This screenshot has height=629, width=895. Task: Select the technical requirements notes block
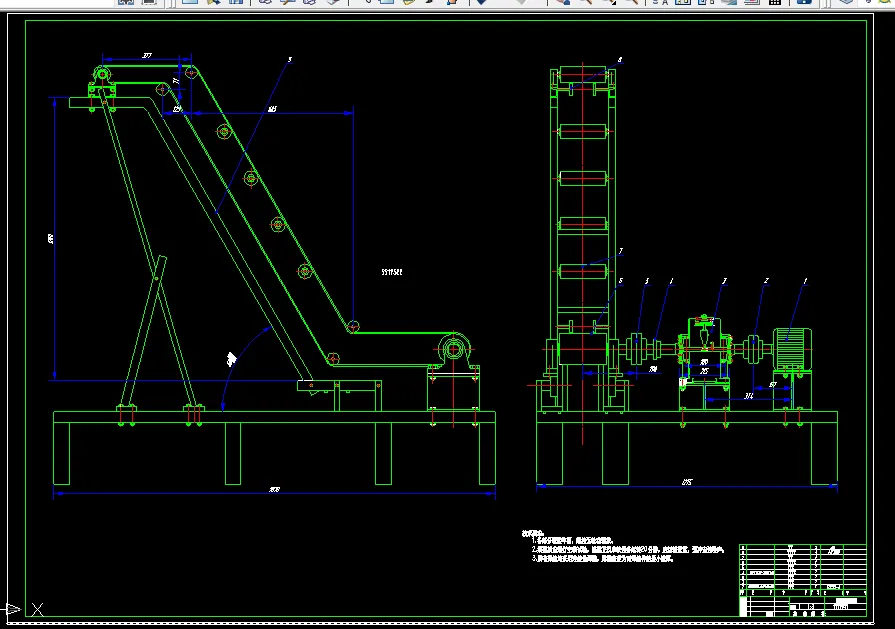coord(622,546)
